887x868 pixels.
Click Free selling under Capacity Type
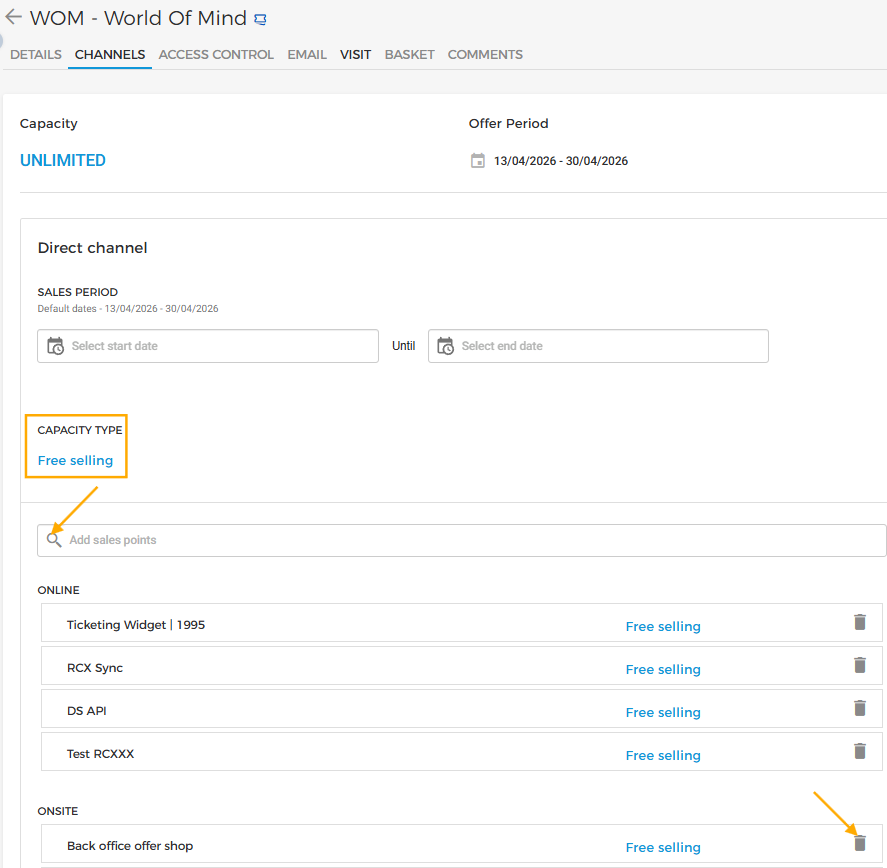[75, 461]
